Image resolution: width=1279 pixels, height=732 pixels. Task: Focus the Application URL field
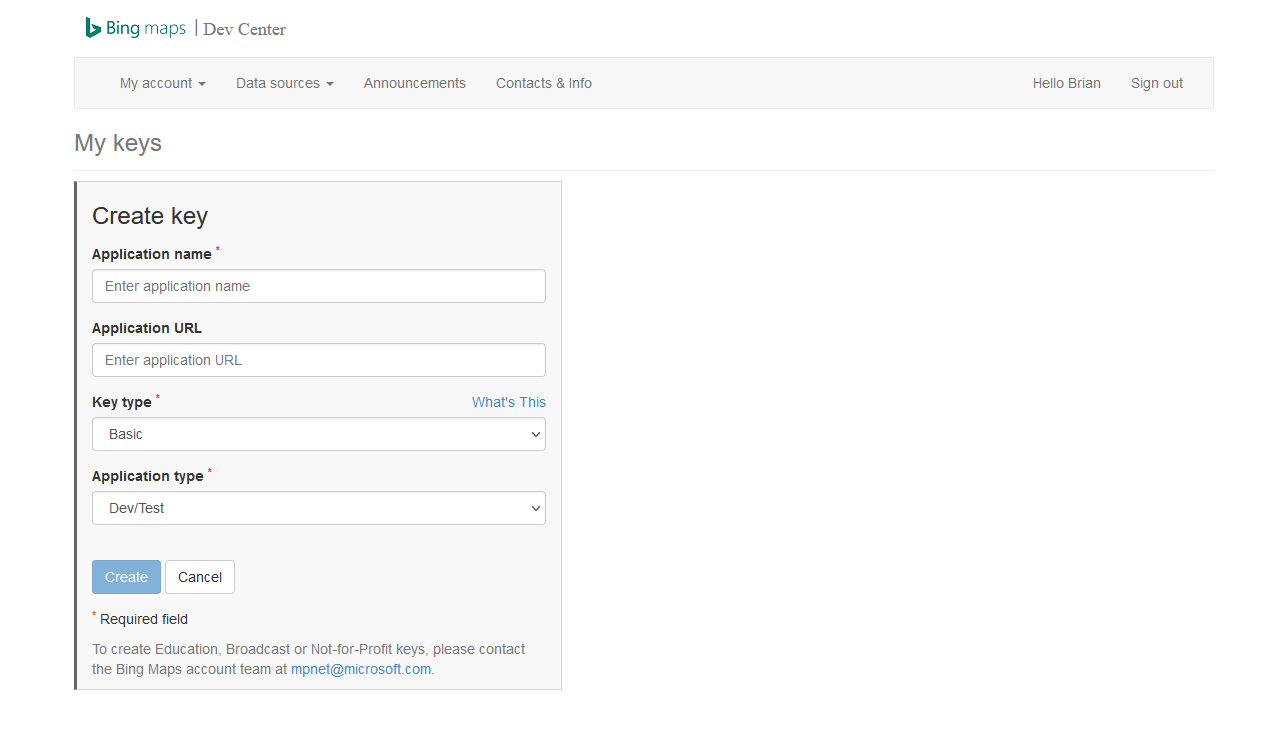[x=319, y=360]
